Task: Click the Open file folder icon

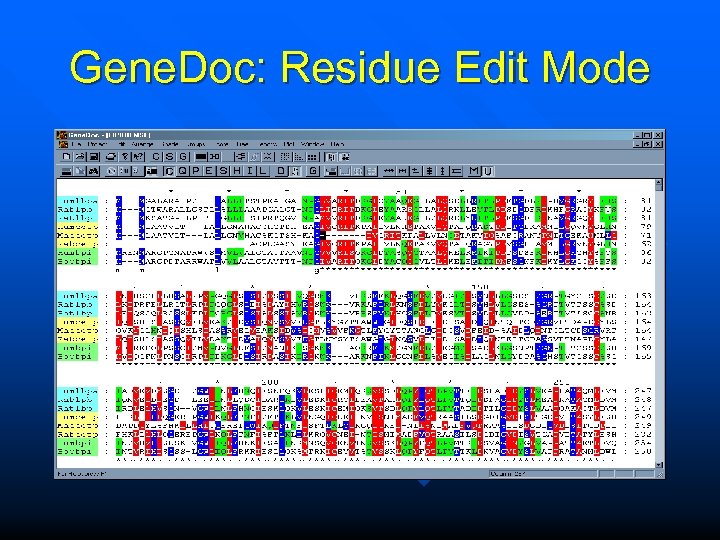Action: pyautogui.click(x=80, y=157)
